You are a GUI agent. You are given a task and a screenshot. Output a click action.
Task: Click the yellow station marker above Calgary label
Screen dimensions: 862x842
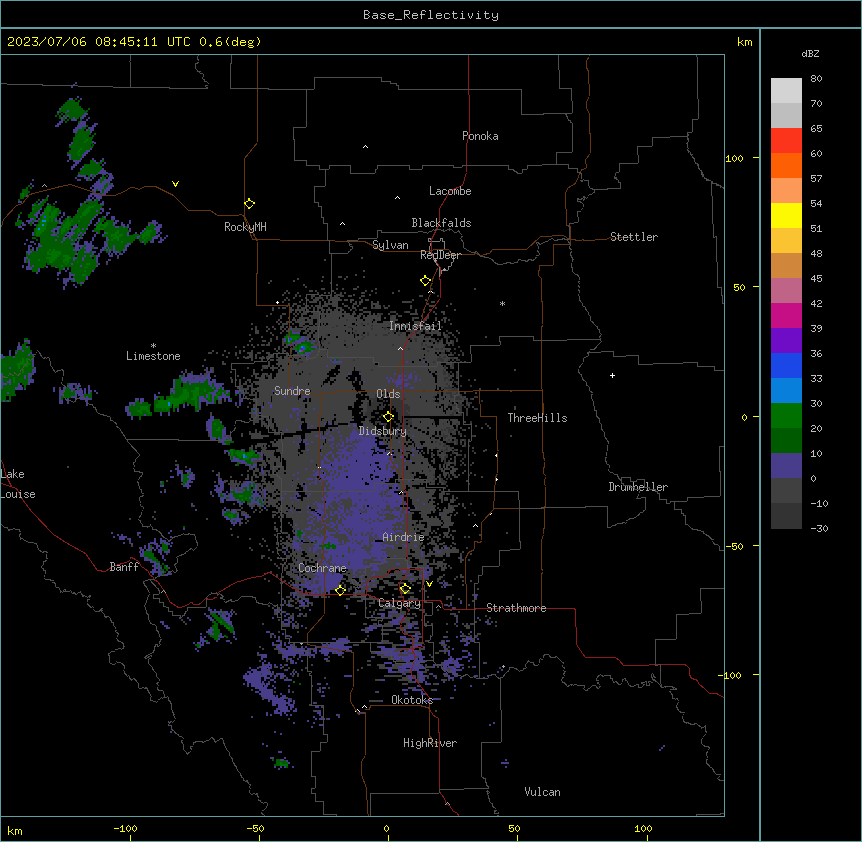click(405, 588)
